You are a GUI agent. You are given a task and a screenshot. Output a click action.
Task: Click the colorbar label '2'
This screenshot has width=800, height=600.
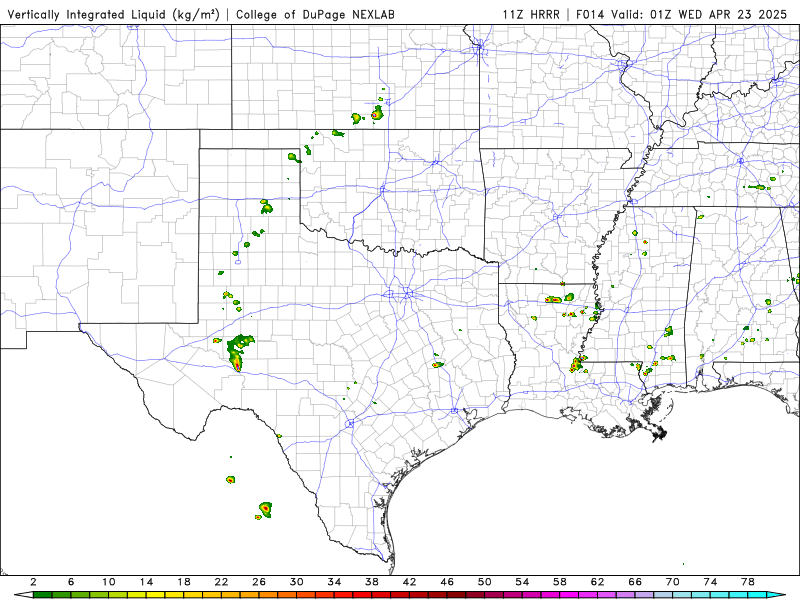click(x=33, y=582)
